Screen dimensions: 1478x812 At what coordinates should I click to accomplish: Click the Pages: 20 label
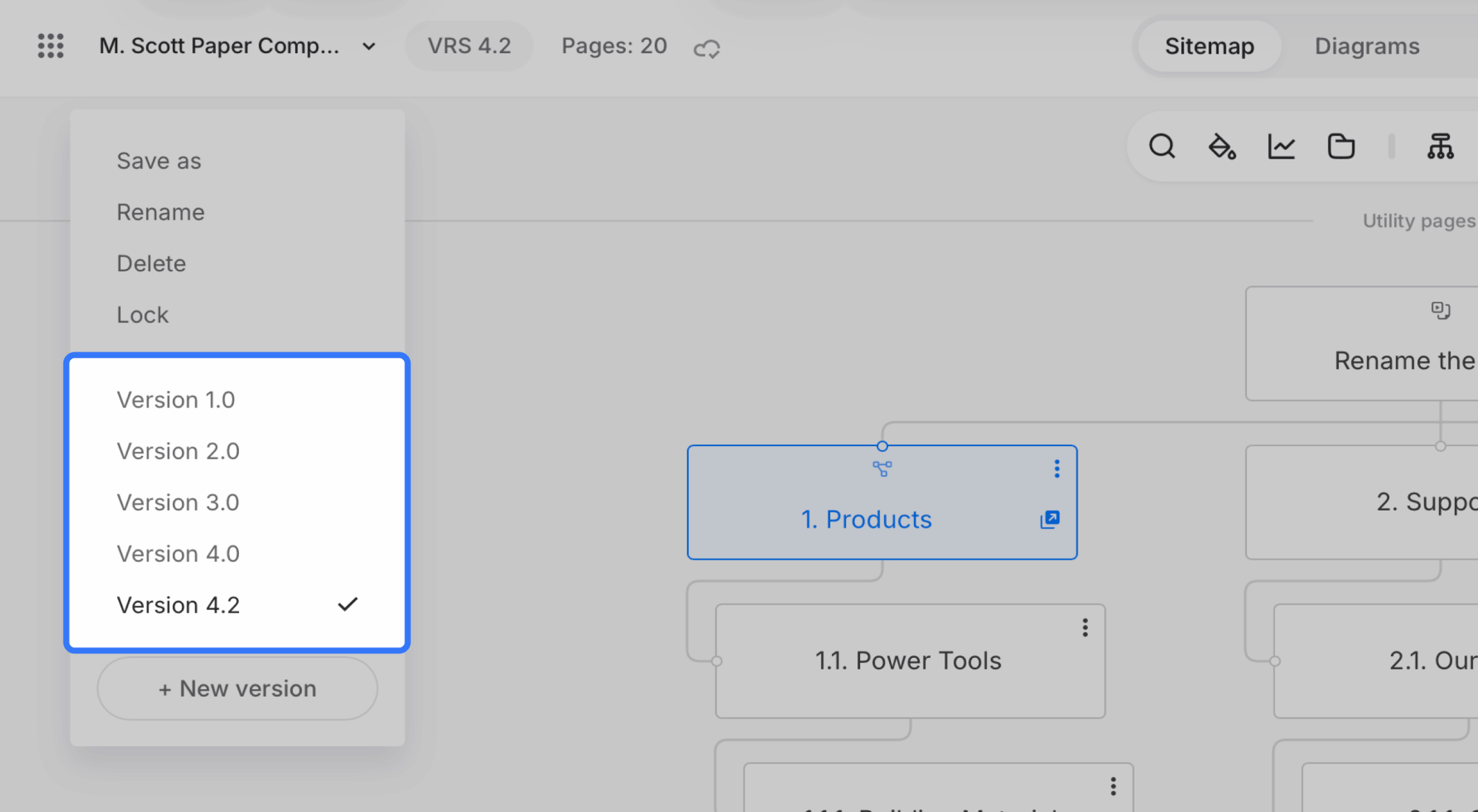pyautogui.click(x=614, y=46)
